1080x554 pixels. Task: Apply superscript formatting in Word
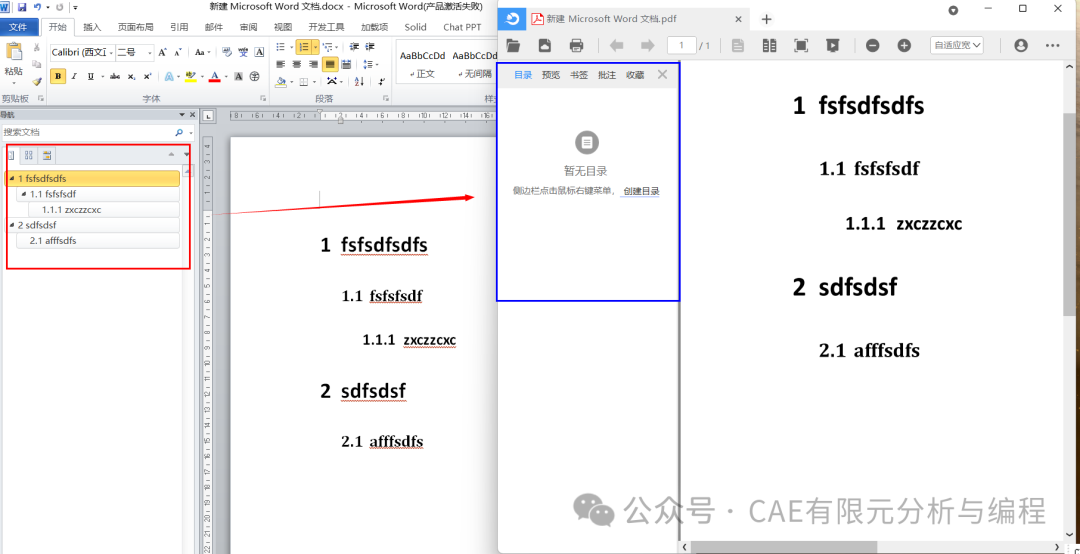[147, 76]
